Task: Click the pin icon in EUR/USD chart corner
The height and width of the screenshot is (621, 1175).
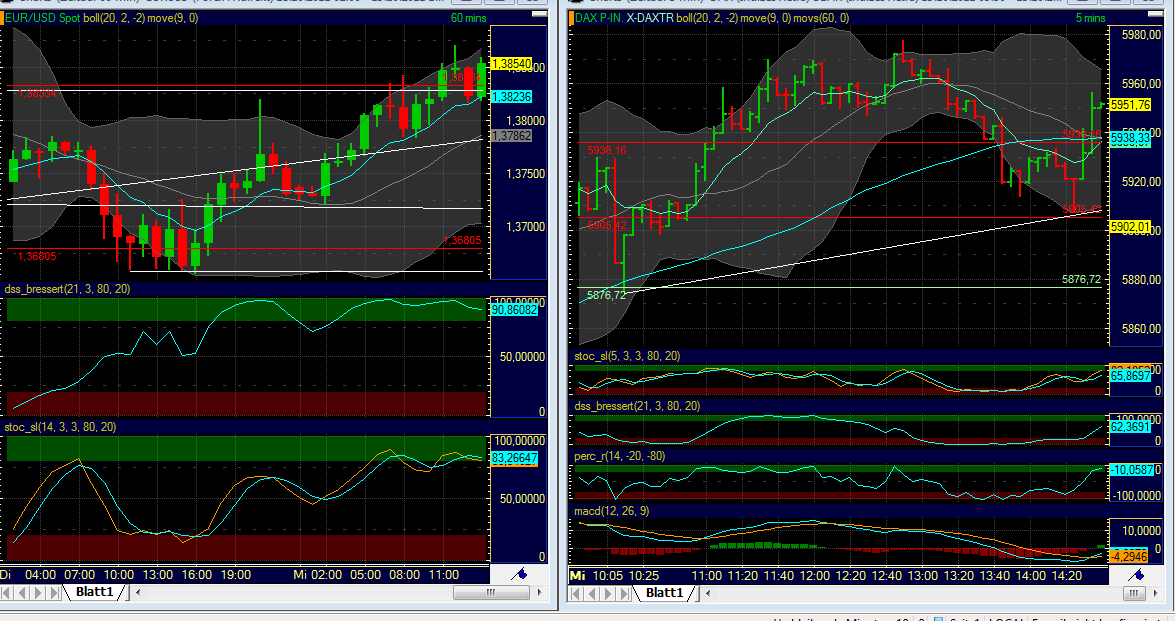Action: 519,574
